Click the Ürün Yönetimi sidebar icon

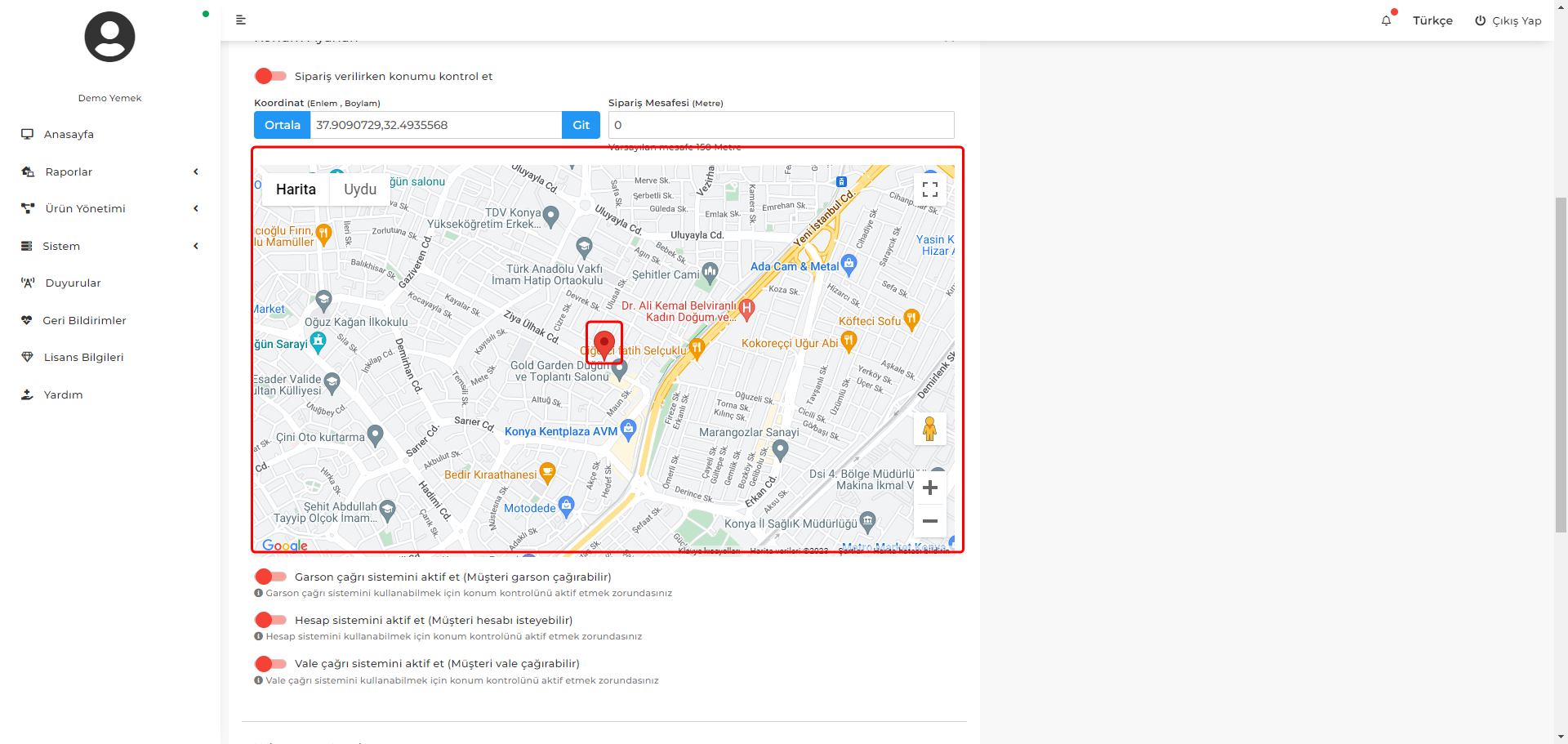pyautogui.click(x=28, y=208)
